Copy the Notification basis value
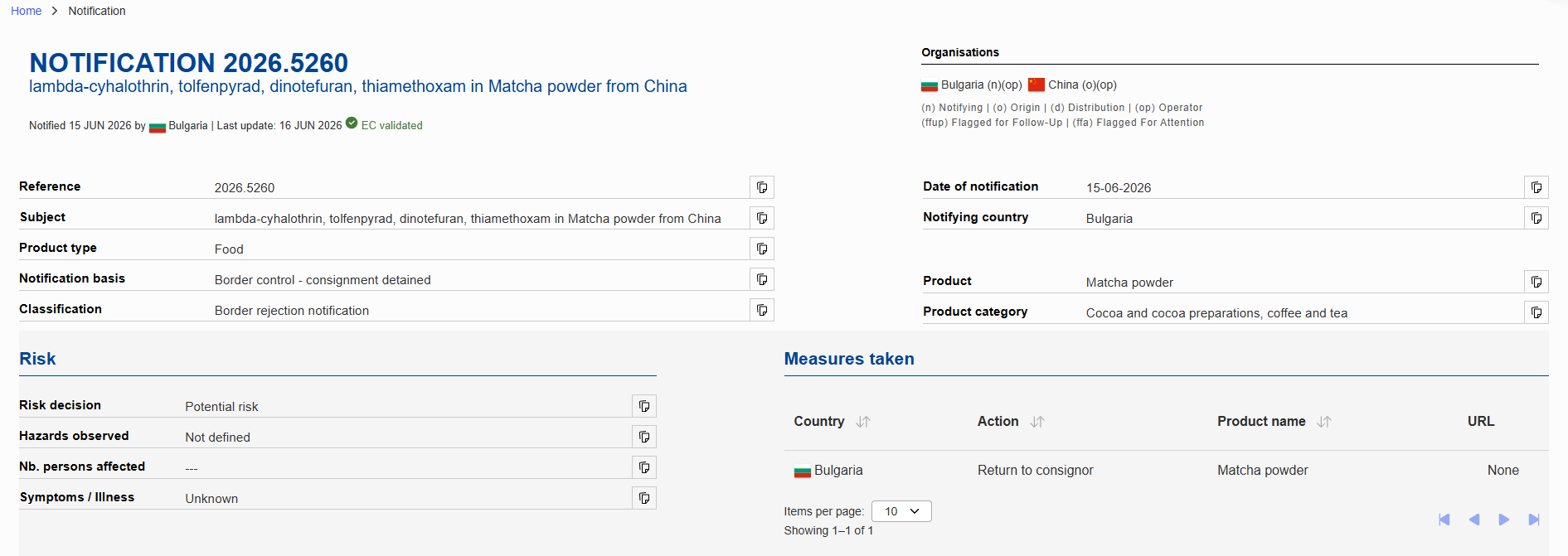Screen dimensions: 1568x556 [762, 279]
